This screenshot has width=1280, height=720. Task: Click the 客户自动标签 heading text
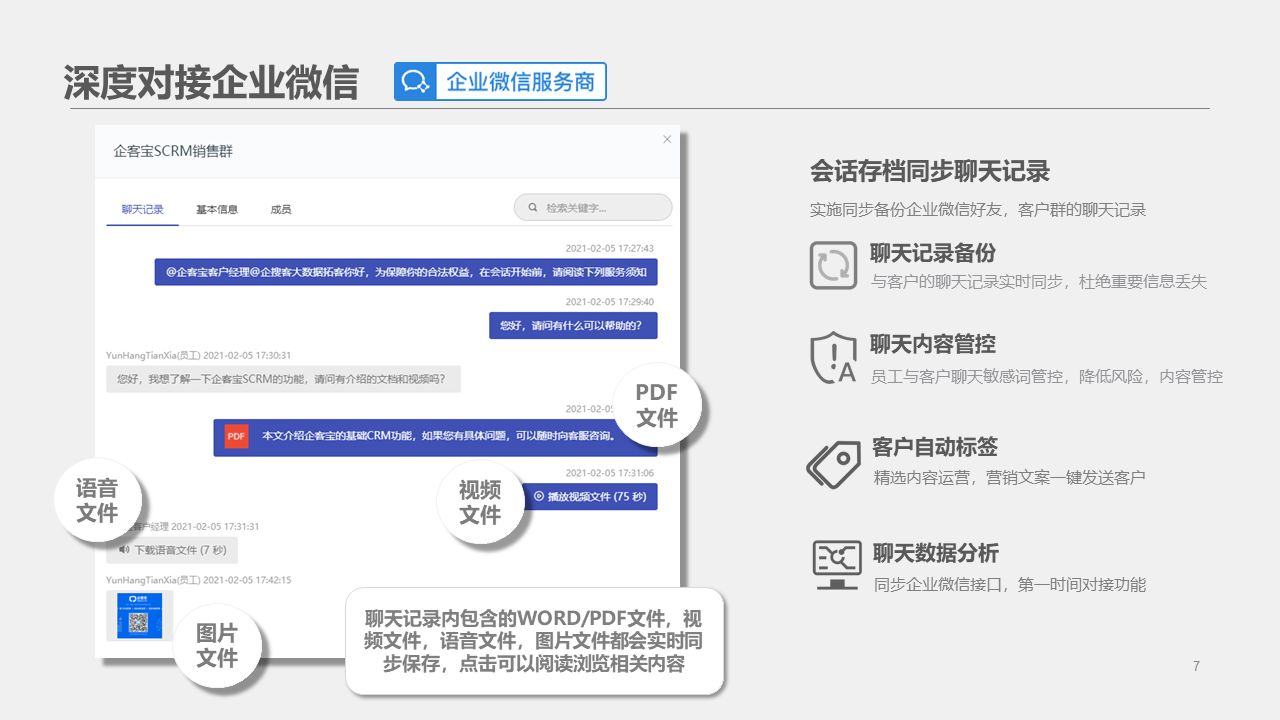(935, 447)
